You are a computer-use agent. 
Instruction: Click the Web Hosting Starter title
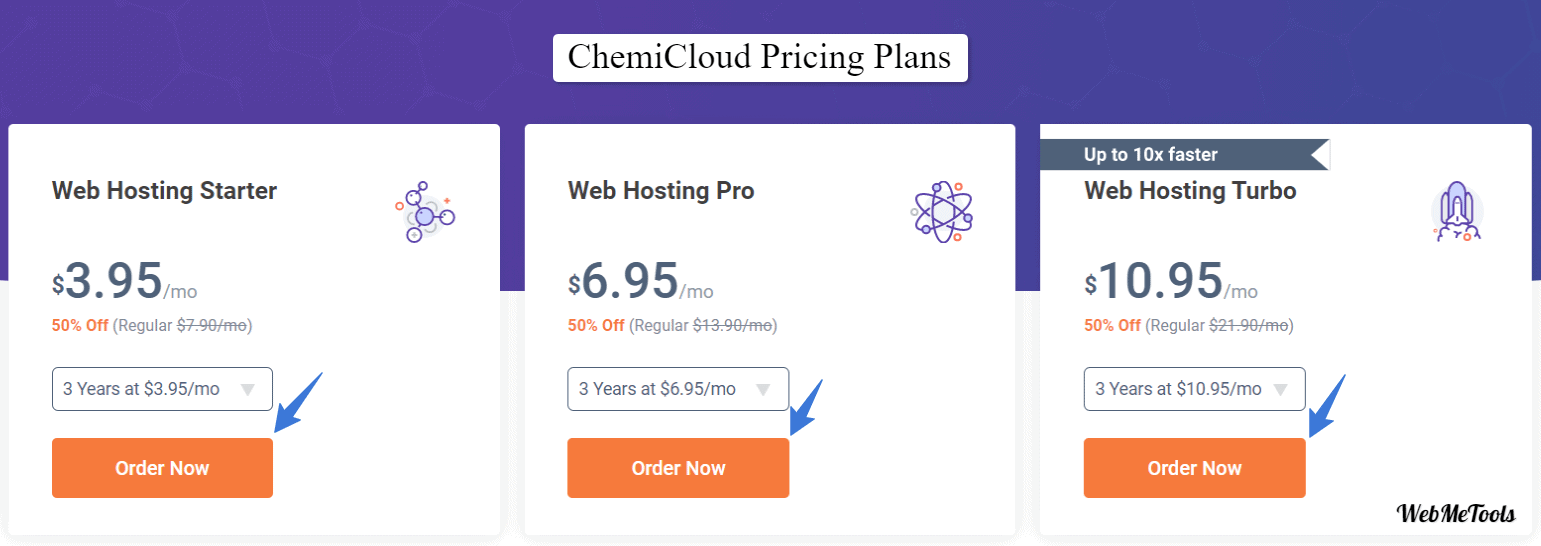coord(164,190)
